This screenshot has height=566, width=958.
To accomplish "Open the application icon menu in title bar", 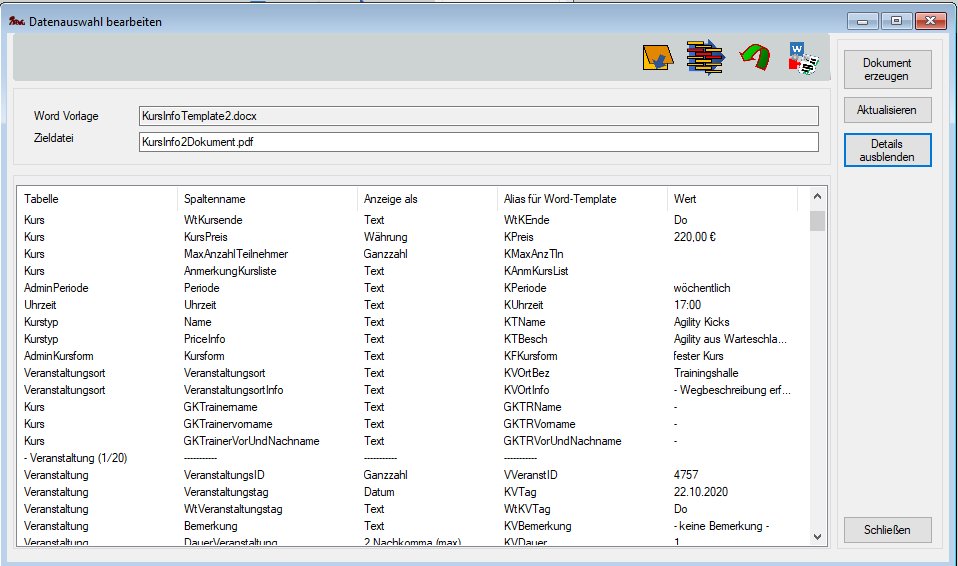I will (x=16, y=20).
